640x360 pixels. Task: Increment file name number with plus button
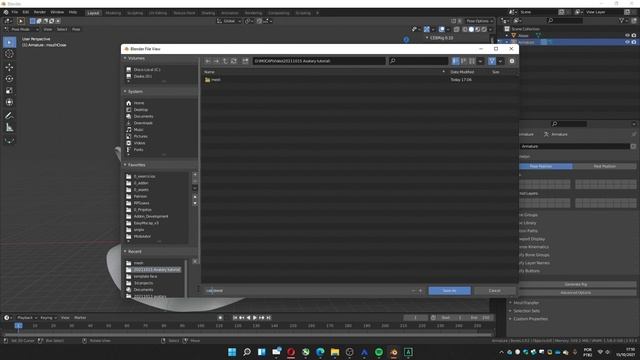point(420,291)
